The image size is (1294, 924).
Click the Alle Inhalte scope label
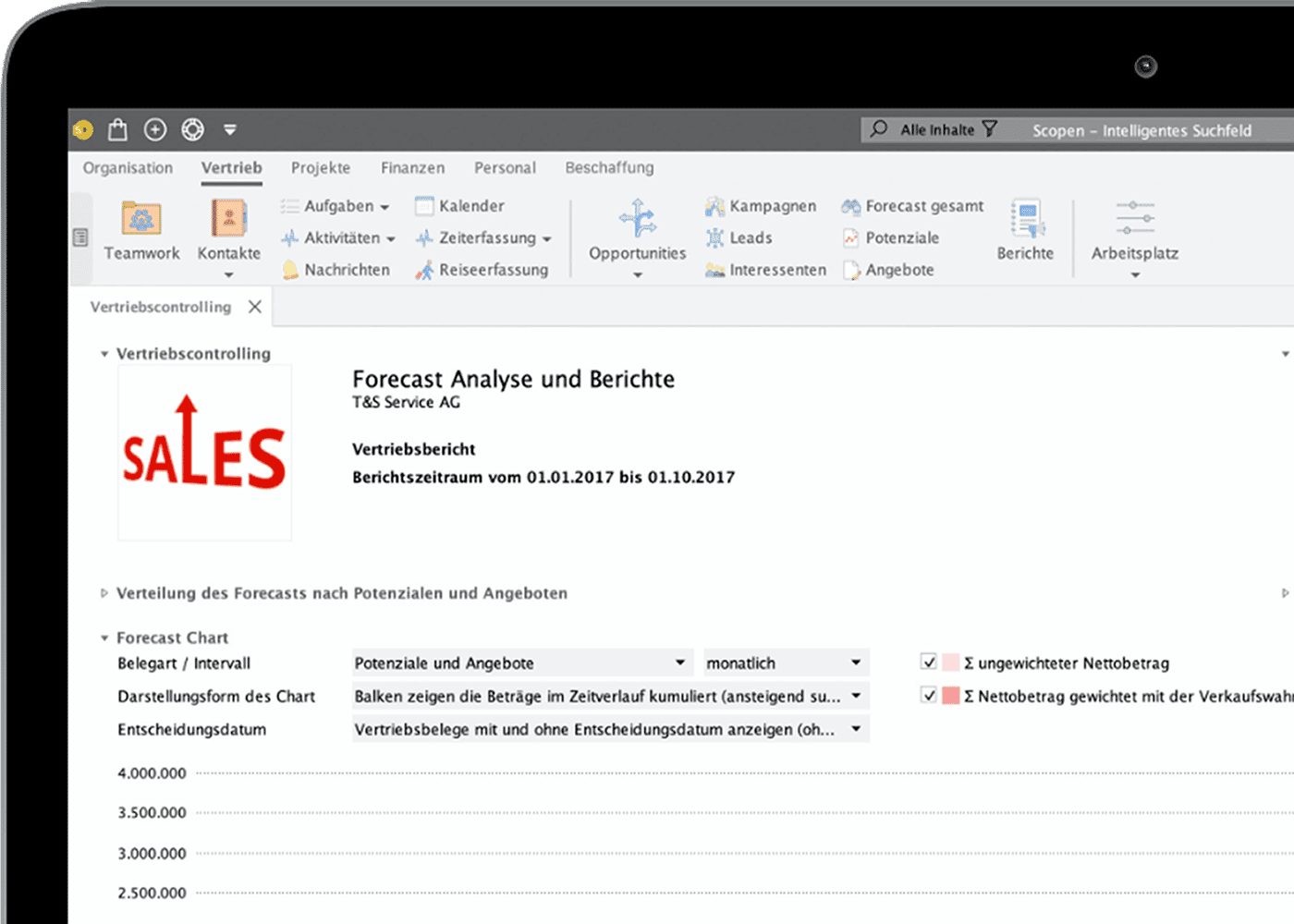click(x=937, y=129)
